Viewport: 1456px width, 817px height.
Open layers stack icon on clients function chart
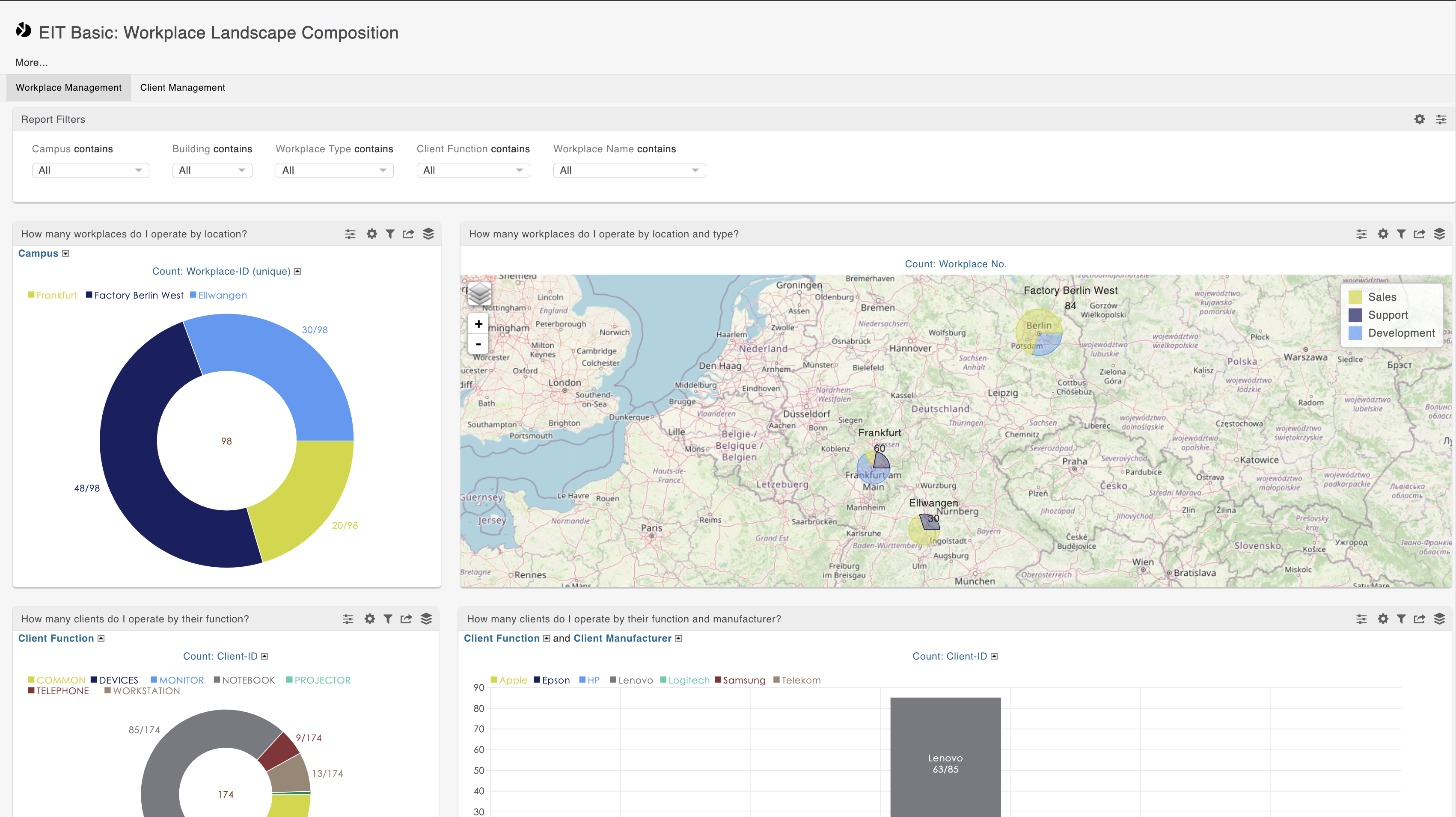click(426, 619)
